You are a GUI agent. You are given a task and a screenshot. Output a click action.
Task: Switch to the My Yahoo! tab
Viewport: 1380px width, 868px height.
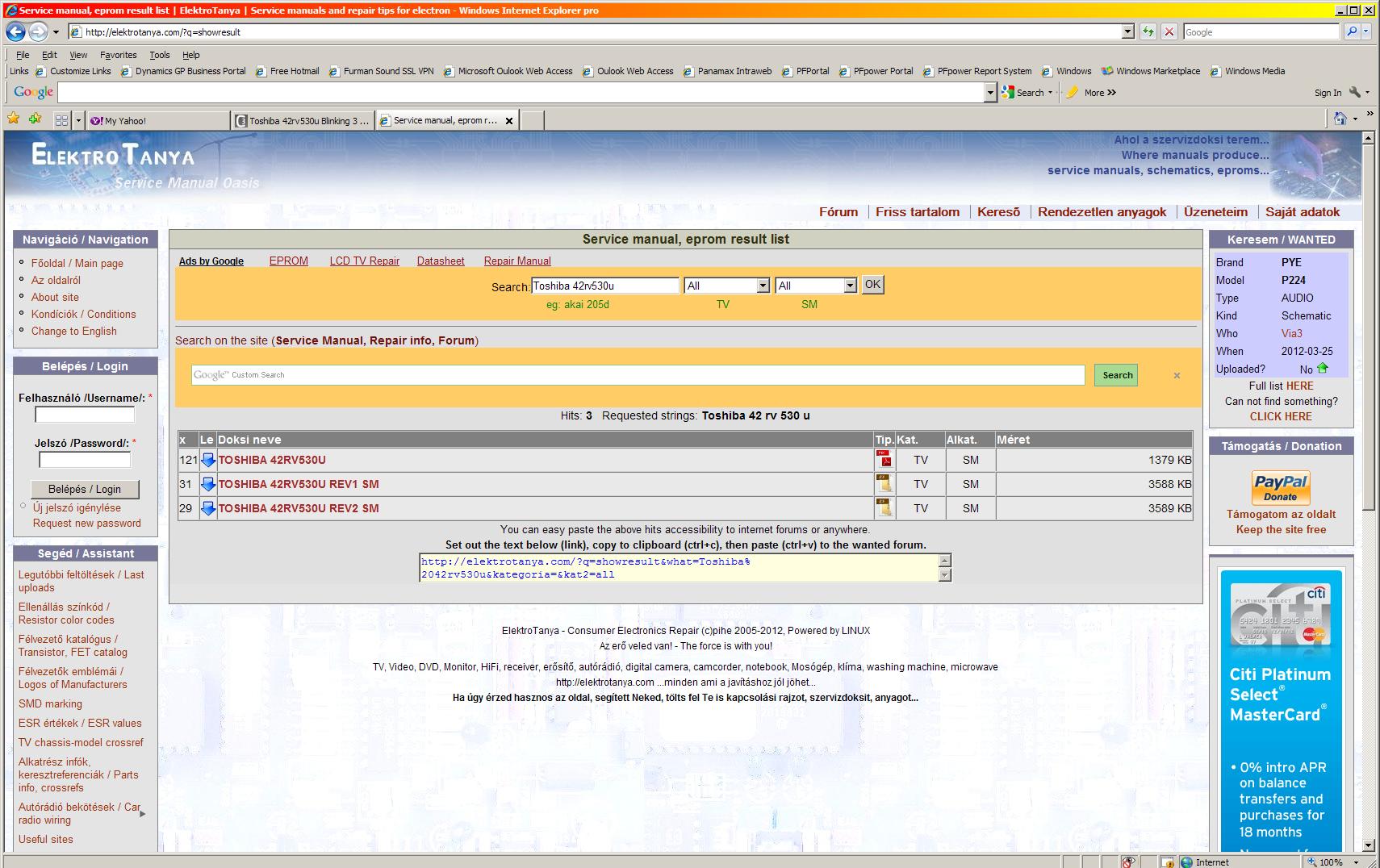[x=158, y=120]
